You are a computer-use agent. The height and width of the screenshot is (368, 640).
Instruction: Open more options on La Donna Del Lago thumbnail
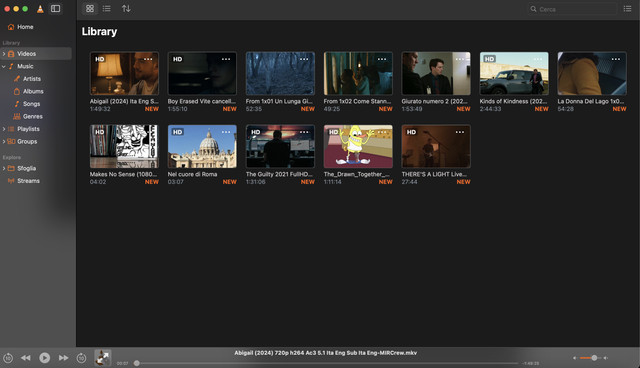[x=616, y=59]
